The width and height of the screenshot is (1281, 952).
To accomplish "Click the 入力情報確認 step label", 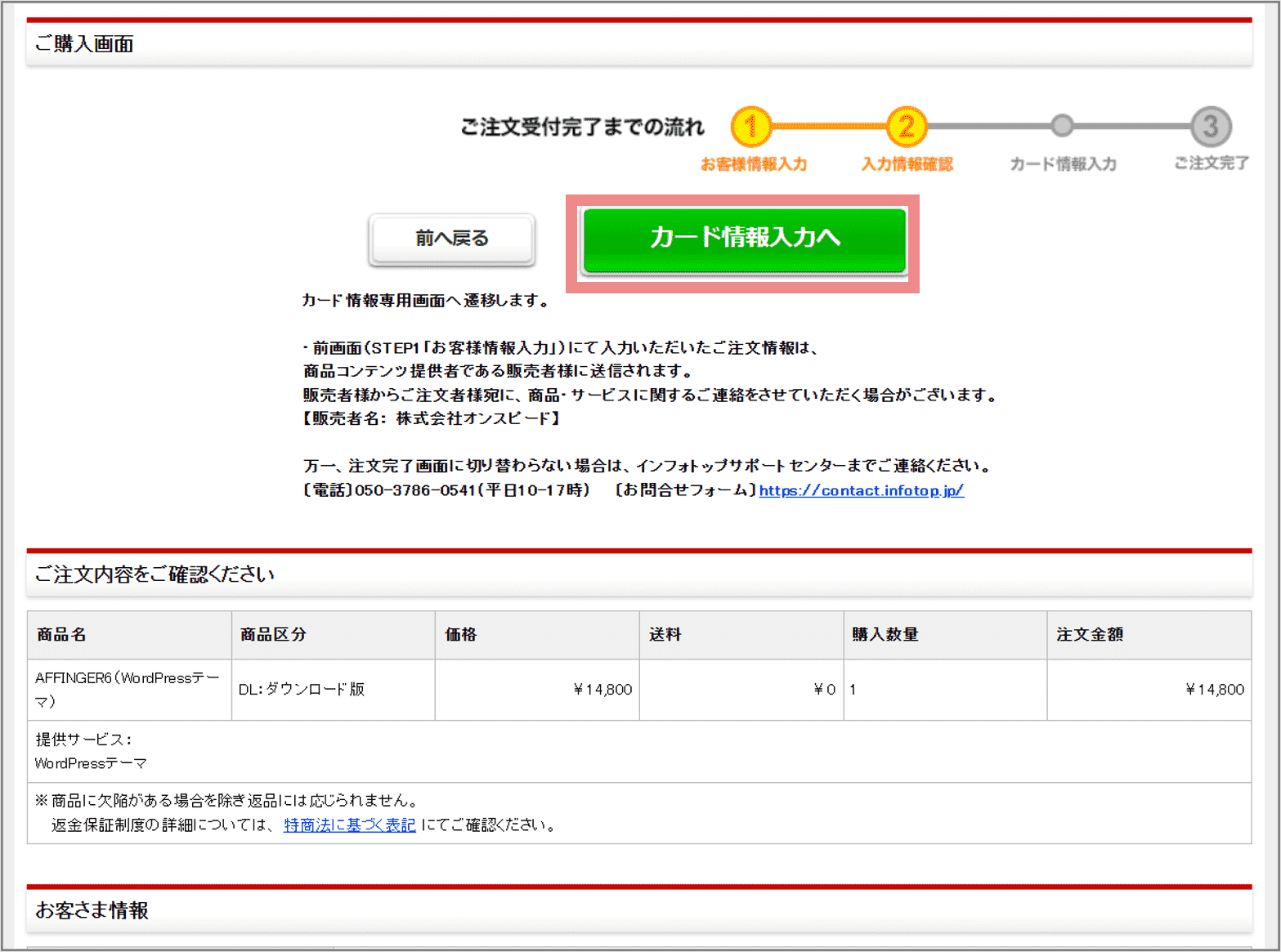I will pos(907,164).
